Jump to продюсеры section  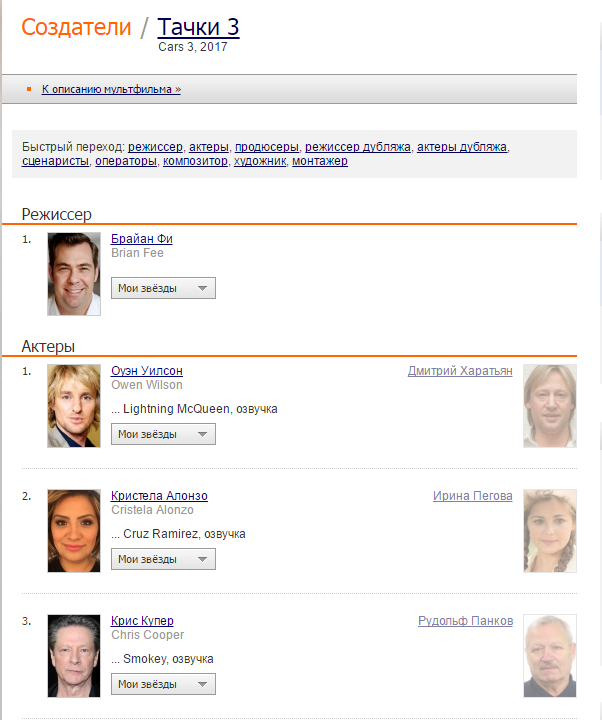pos(266,147)
